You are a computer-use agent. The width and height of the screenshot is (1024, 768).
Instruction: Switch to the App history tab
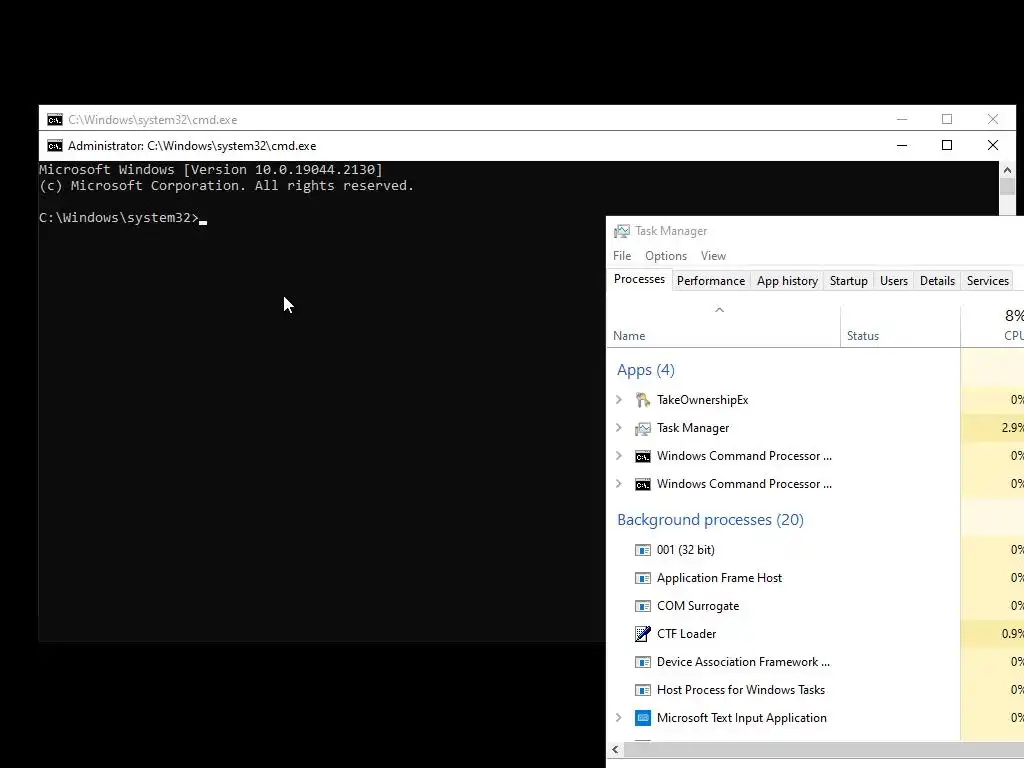coord(787,281)
